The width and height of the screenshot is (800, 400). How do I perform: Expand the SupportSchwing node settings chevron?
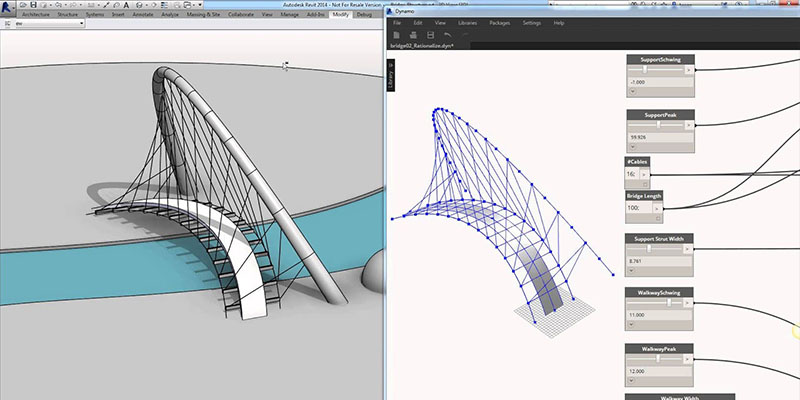(633, 92)
